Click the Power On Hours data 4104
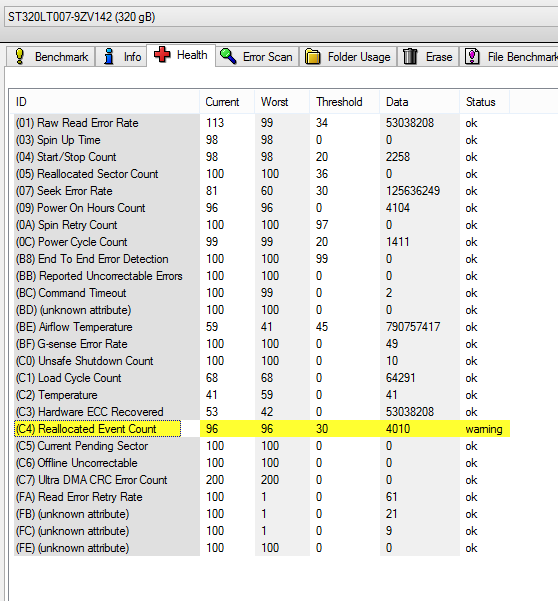Viewport: 558px width, 601px height. (398, 208)
